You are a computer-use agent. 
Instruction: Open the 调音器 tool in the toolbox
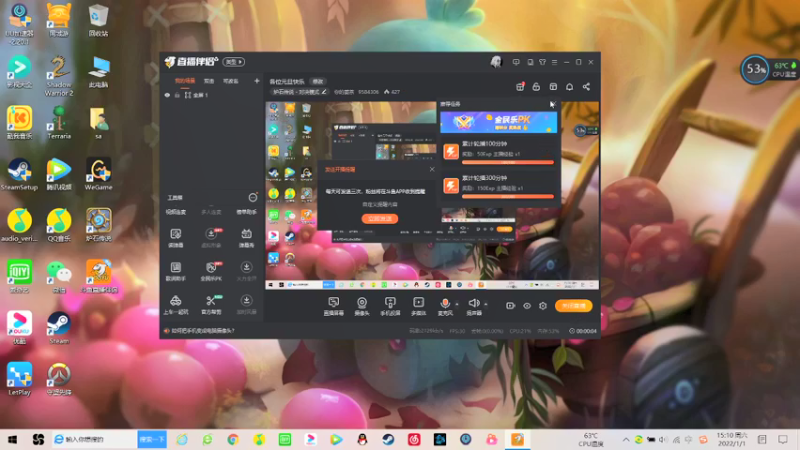coord(176,237)
